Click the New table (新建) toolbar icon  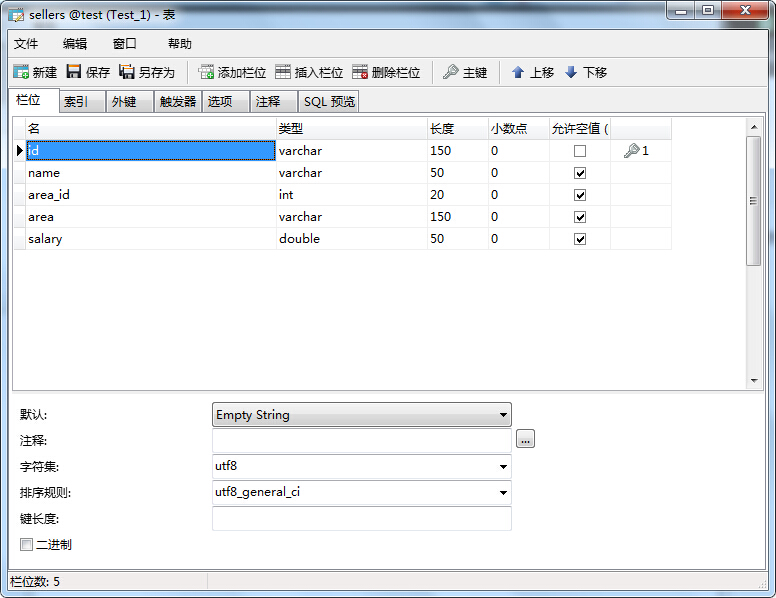coord(21,72)
